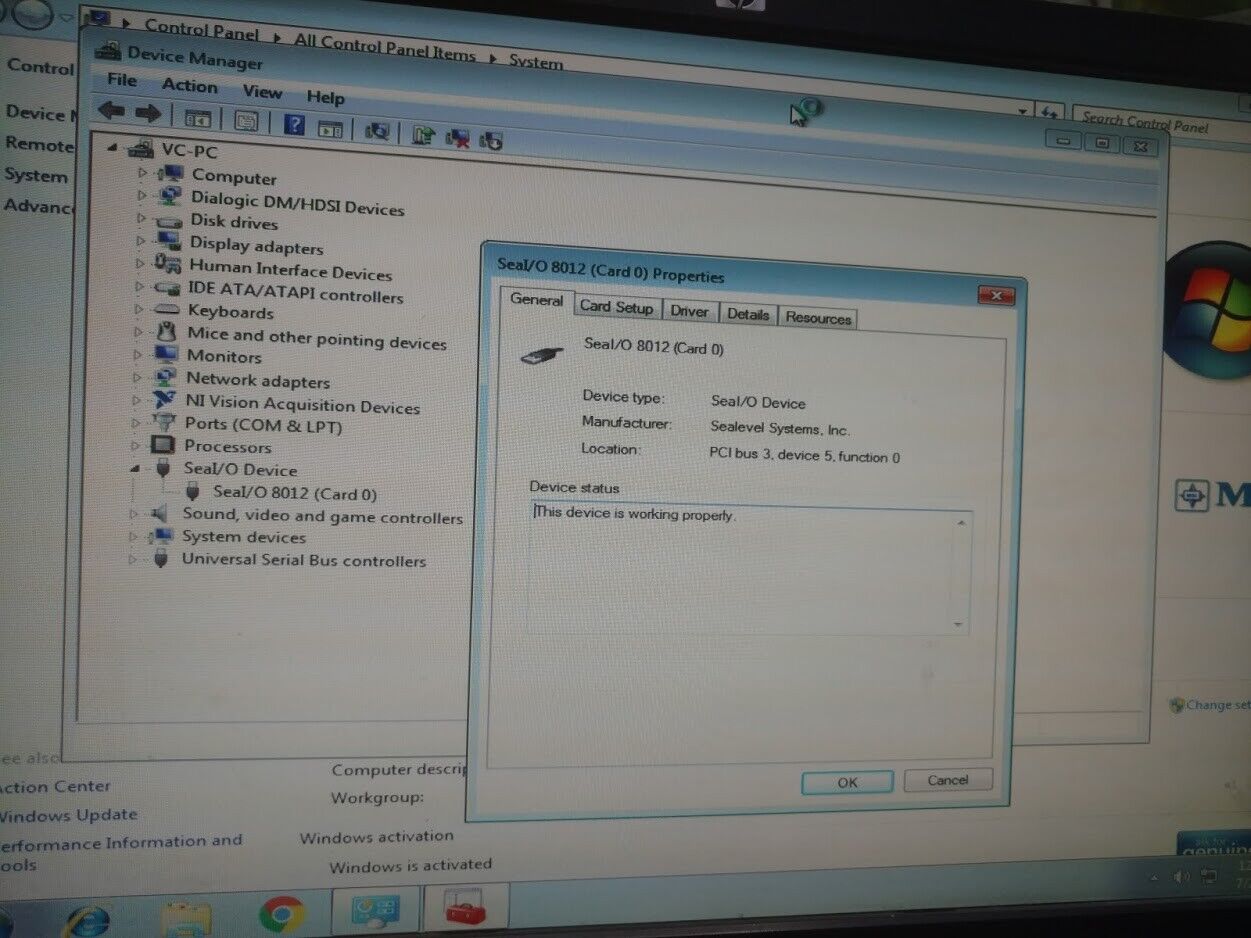The image size is (1251, 938).
Task: Open Properties via the toolbar icon
Action: click(246, 121)
